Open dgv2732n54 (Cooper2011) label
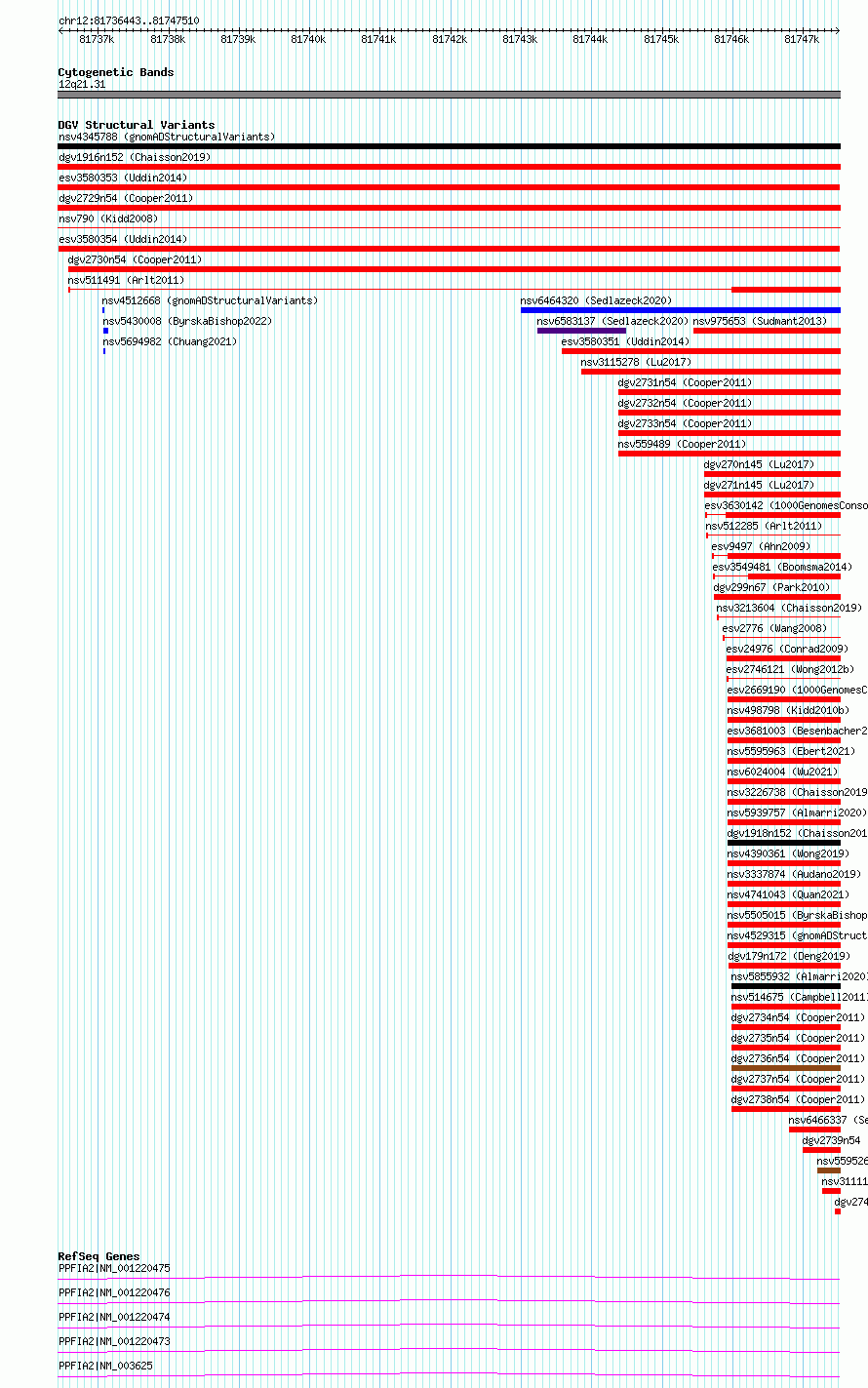868x1388 pixels. coord(685,403)
